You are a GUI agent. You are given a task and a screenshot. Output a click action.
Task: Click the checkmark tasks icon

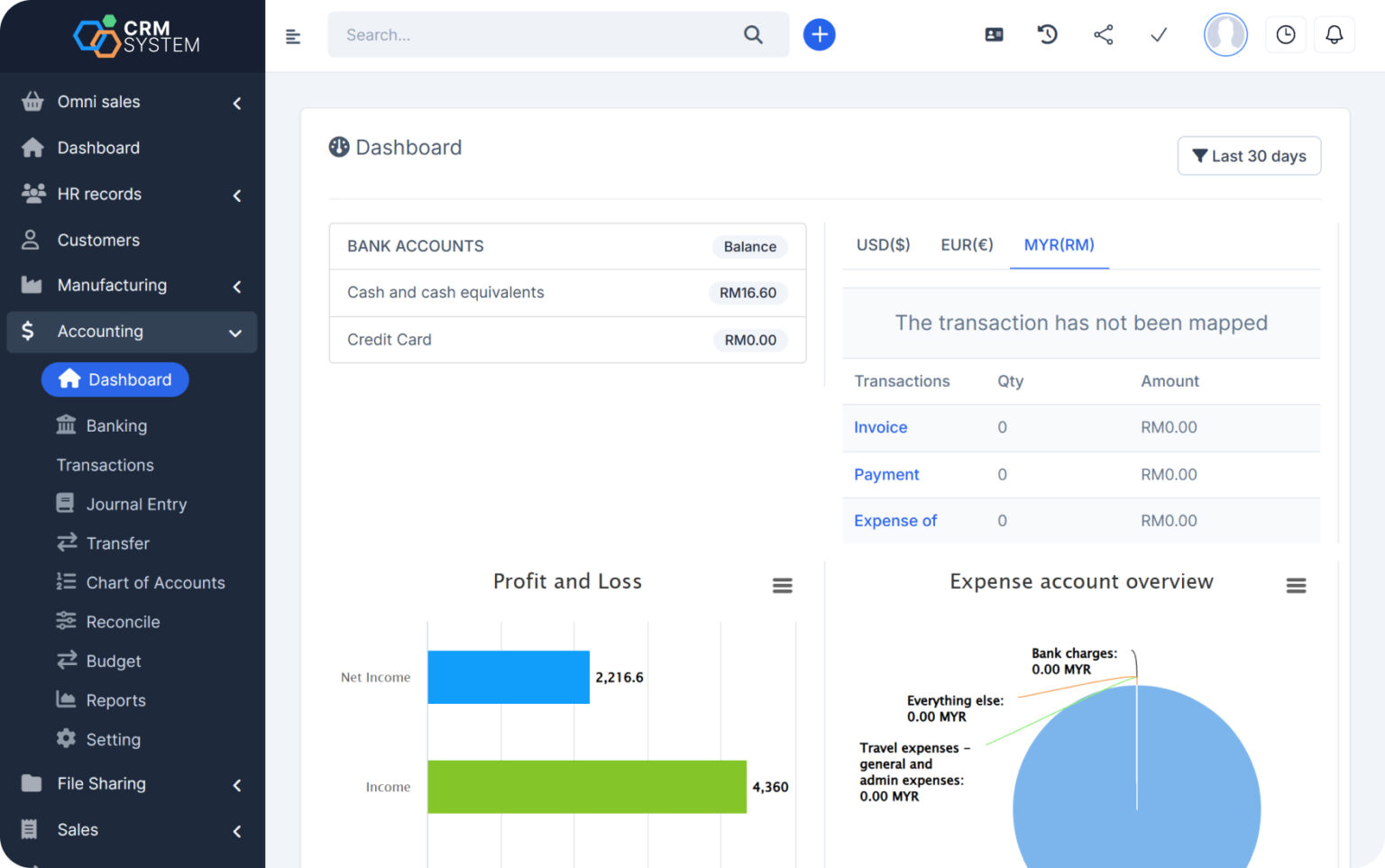1159,35
